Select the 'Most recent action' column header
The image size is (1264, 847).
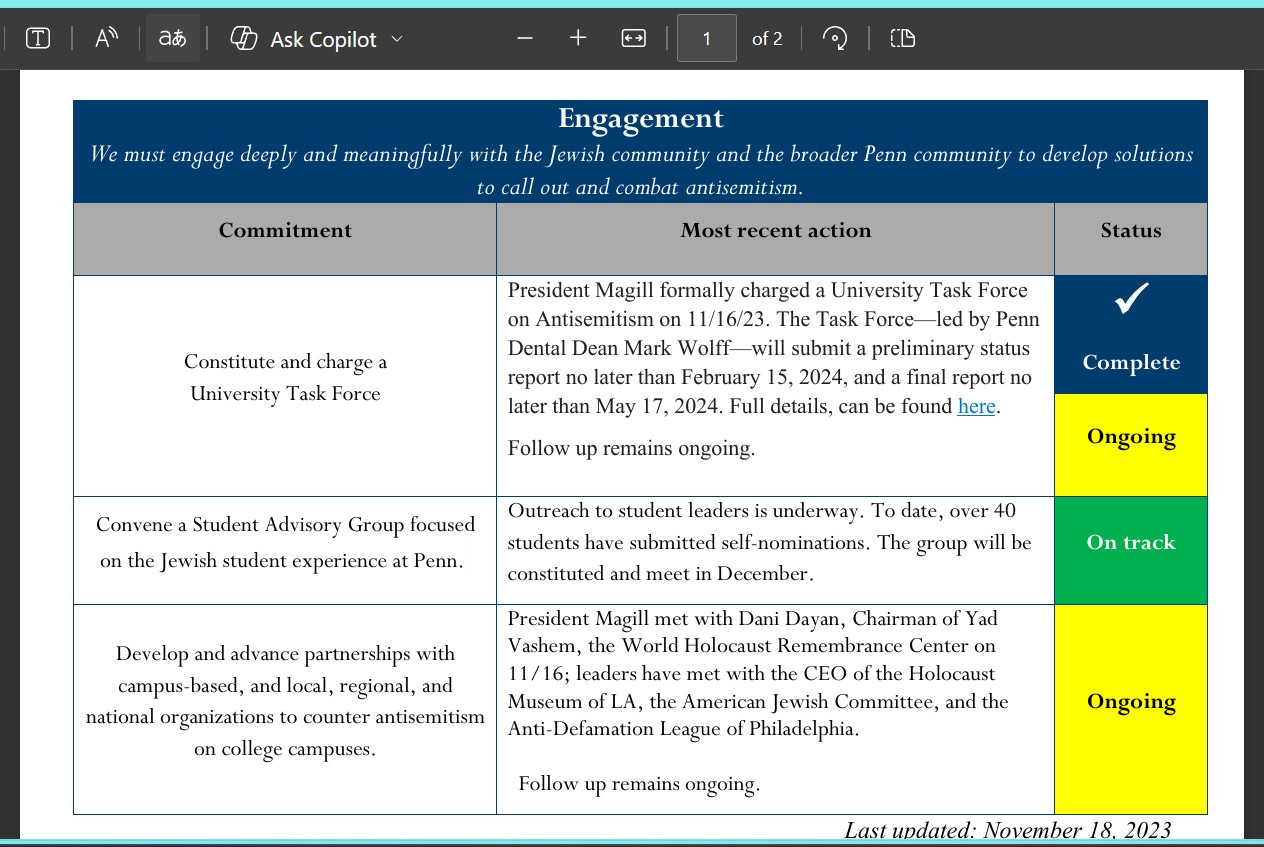pos(776,230)
